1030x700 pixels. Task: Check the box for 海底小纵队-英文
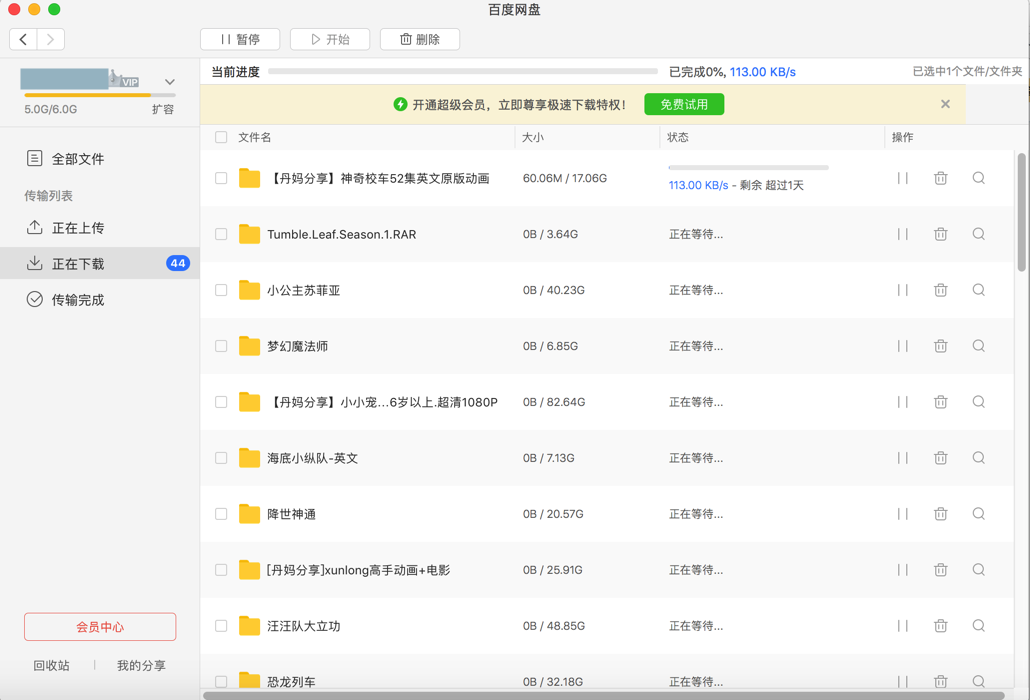(x=221, y=458)
